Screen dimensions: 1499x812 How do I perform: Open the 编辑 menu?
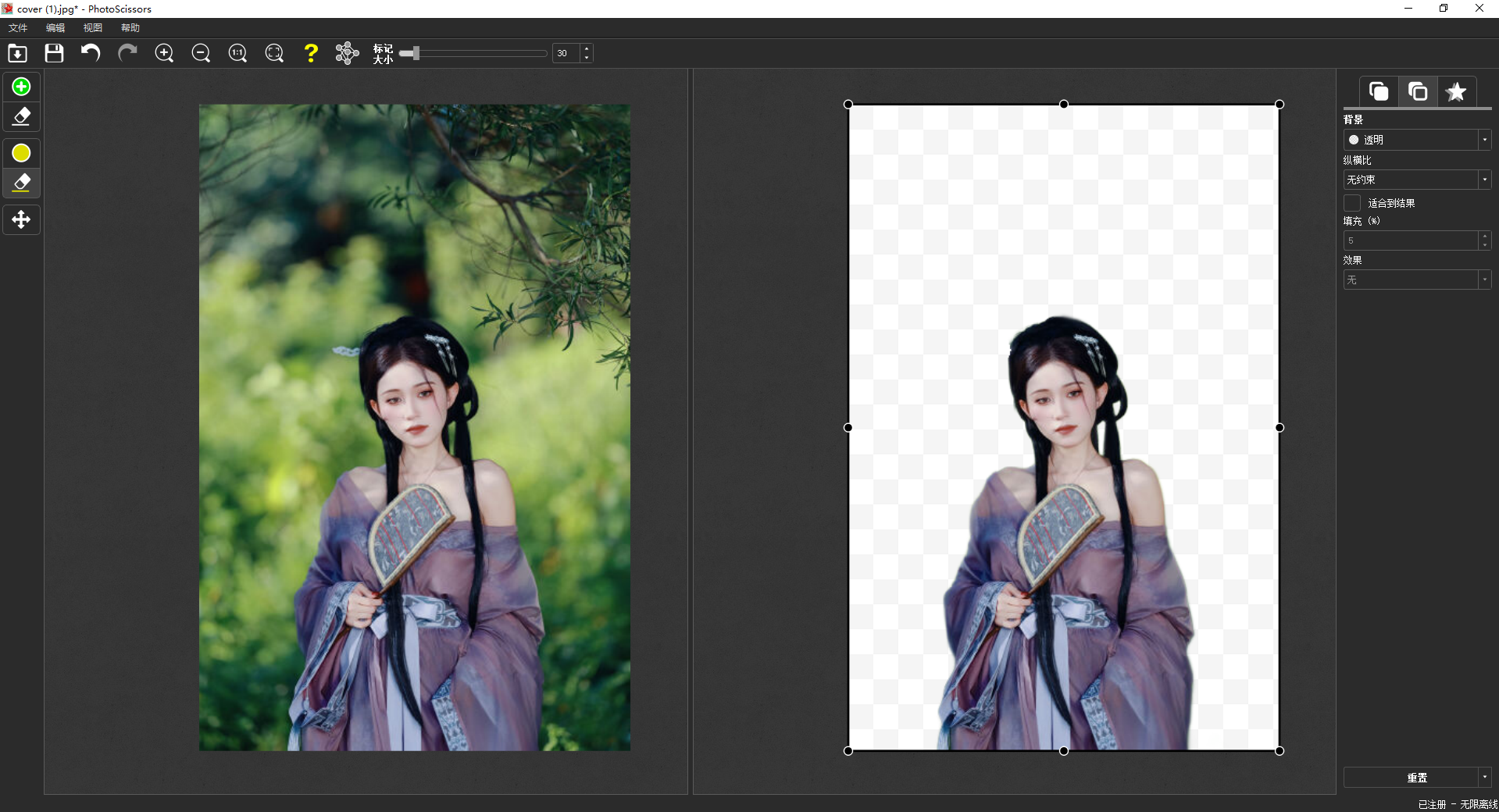coord(55,28)
